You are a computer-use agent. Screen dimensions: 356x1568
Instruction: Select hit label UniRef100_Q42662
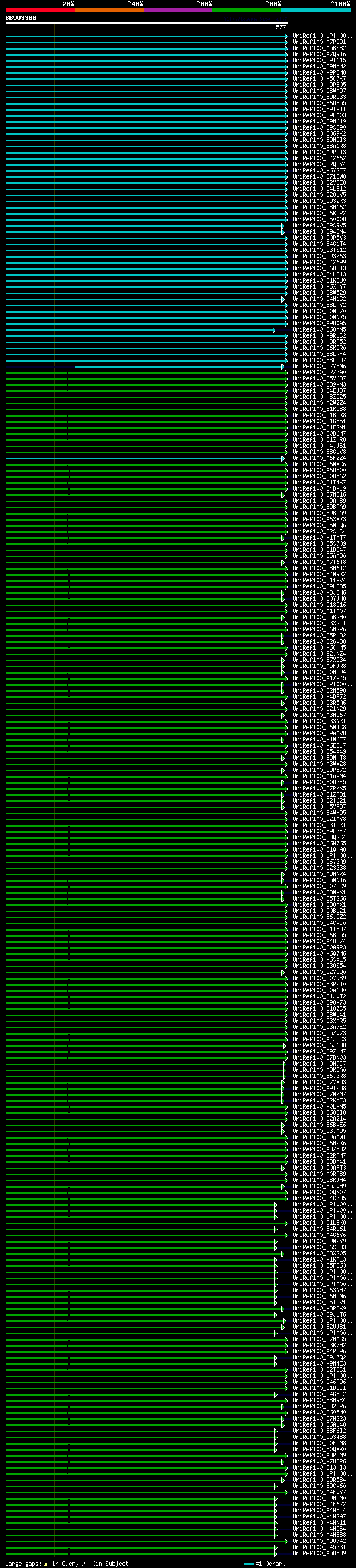319,159
